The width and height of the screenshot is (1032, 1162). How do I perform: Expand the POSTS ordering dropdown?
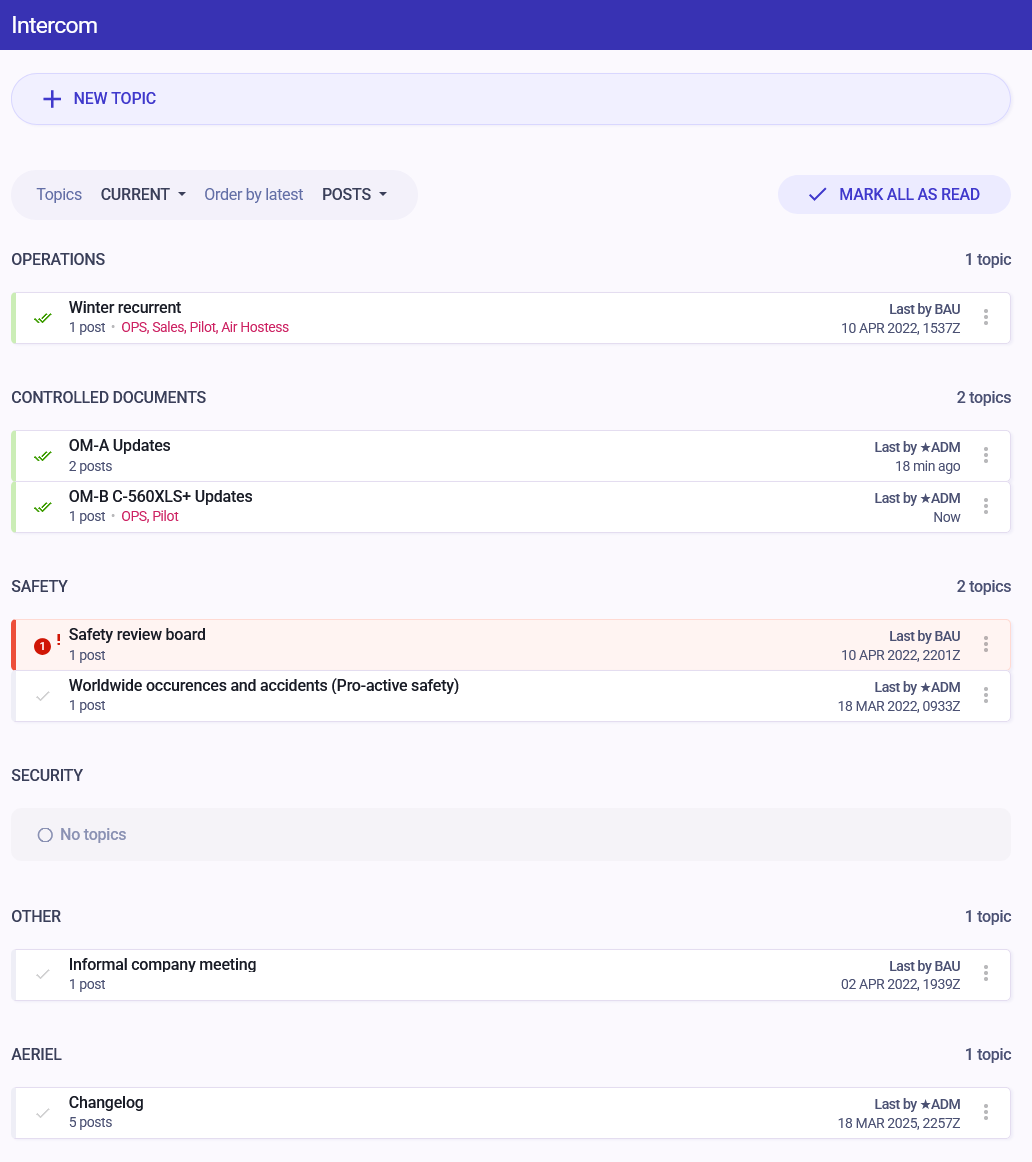354,195
